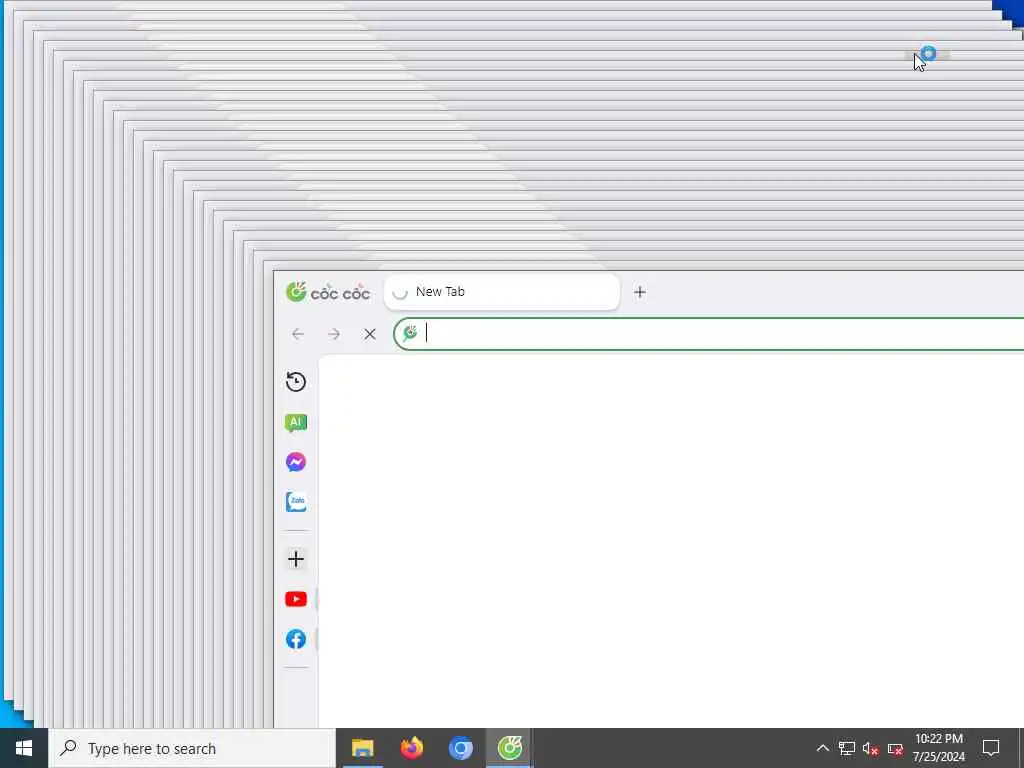Open the AI chat sidebar icon
The width and height of the screenshot is (1024, 768).
[x=296, y=423]
